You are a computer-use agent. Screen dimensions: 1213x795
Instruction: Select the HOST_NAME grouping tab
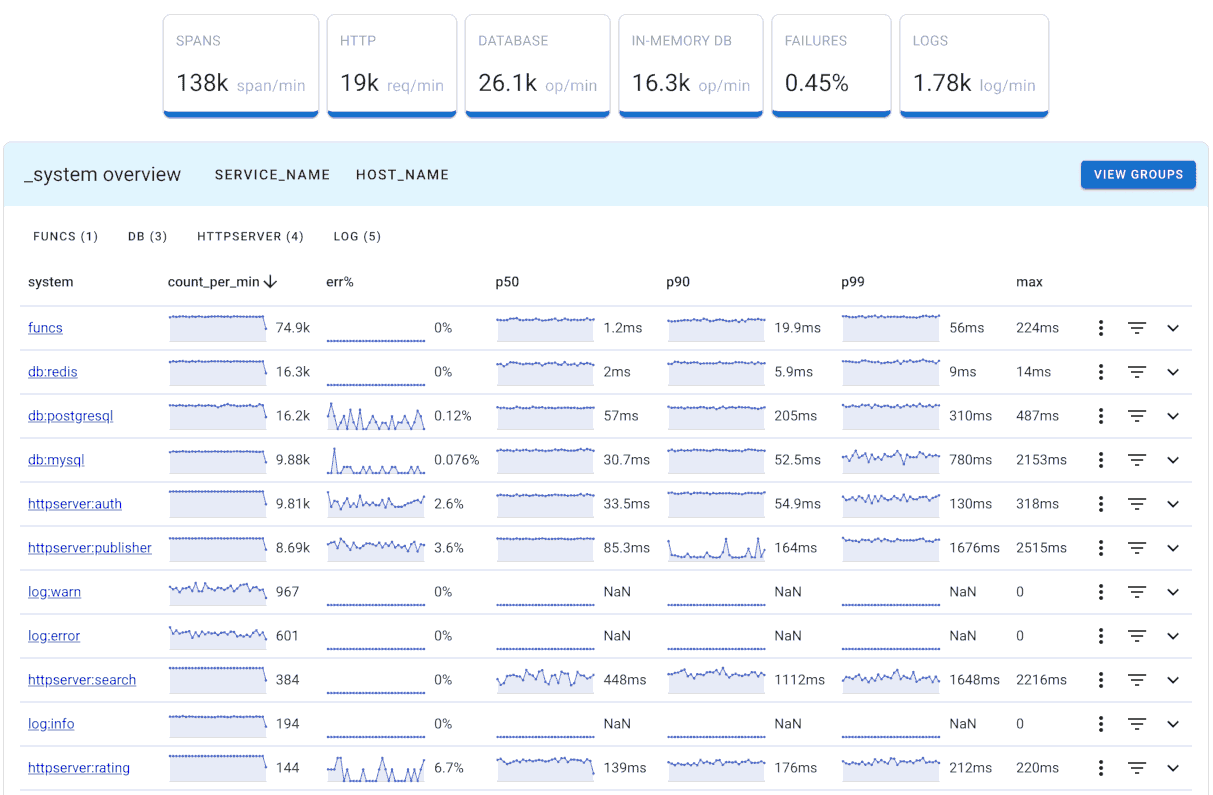[x=402, y=175]
